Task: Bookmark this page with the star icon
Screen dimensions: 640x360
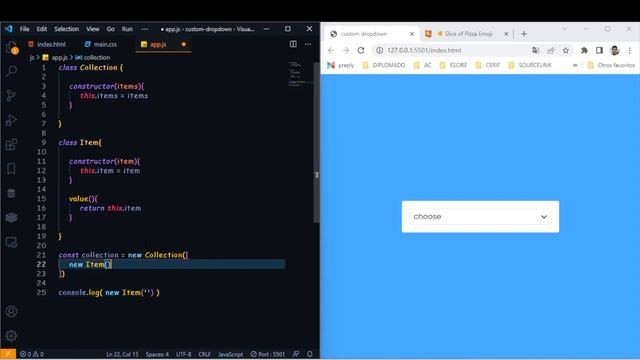Action: point(566,50)
